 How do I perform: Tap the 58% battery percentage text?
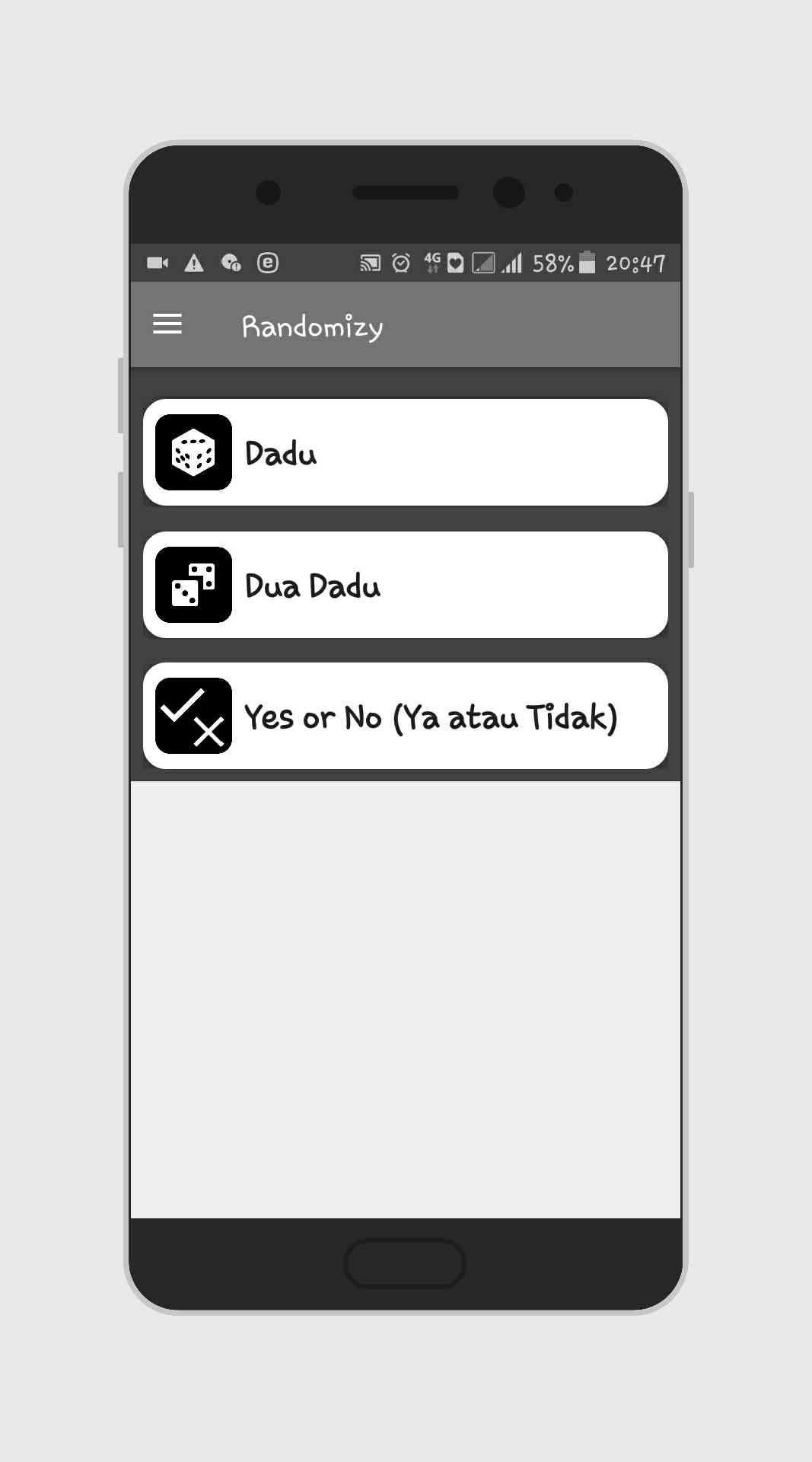pyautogui.click(x=552, y=263)
